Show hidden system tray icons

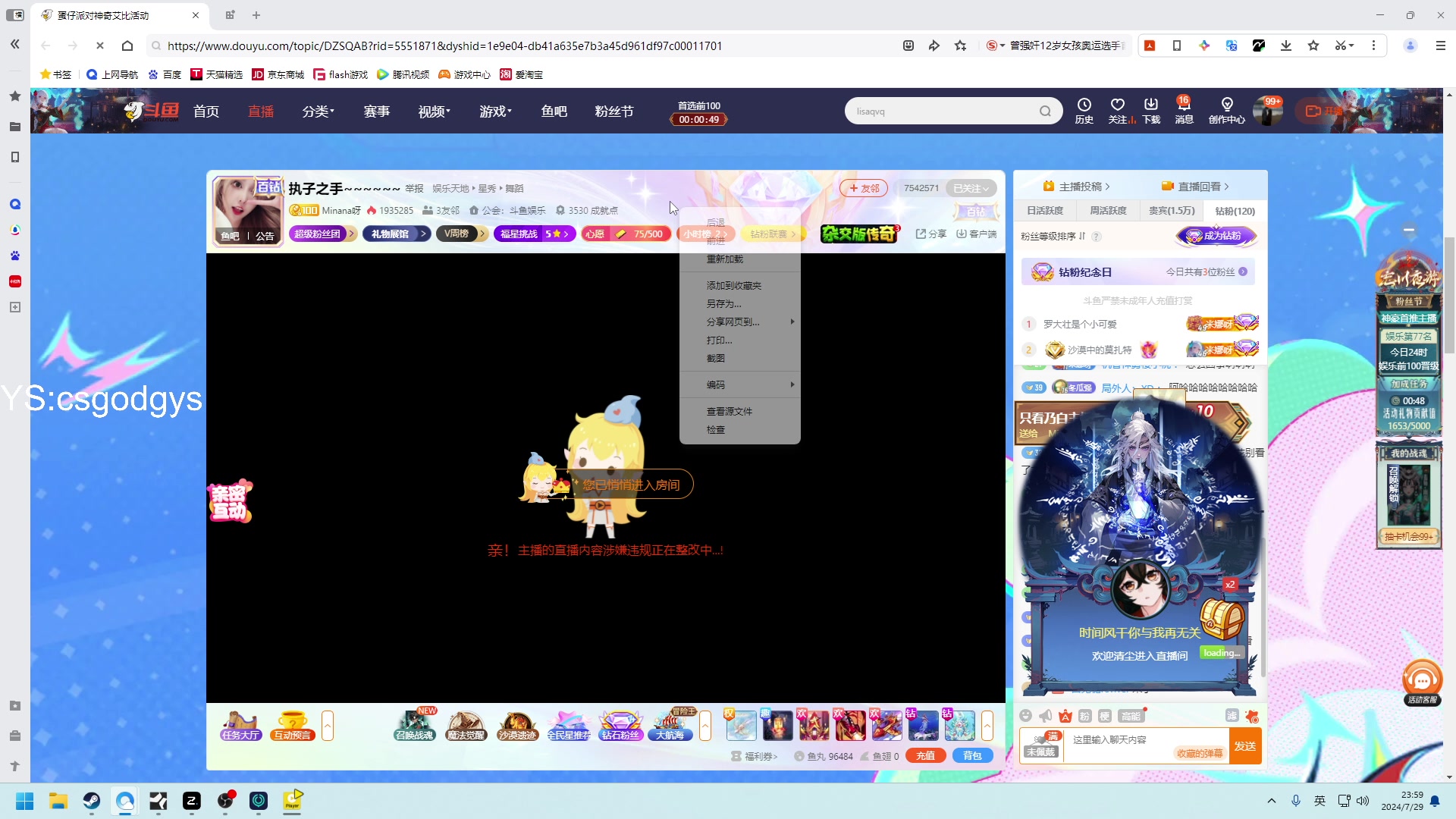(1272, 801)
